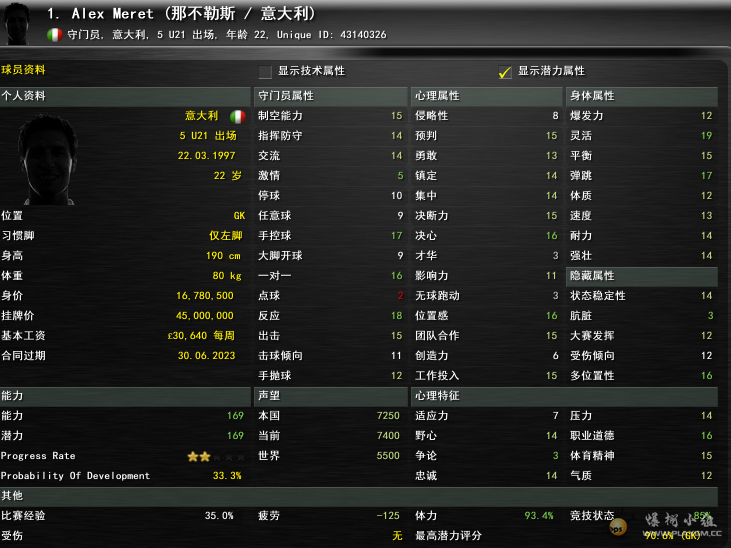
Task: Click the 职业道德 value 16
Action: pyautogui.click(x=707, y=436)
